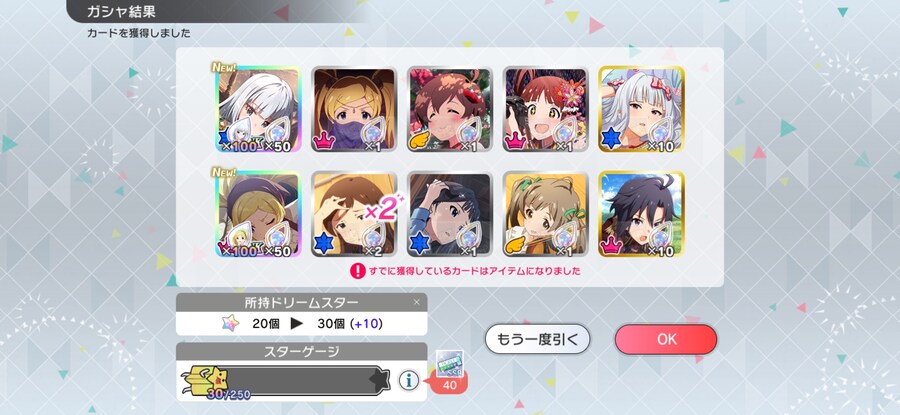This screenshot has width=900, height=415.
Task: Click the ガシャ結果 header title
Action: point(121,11)
